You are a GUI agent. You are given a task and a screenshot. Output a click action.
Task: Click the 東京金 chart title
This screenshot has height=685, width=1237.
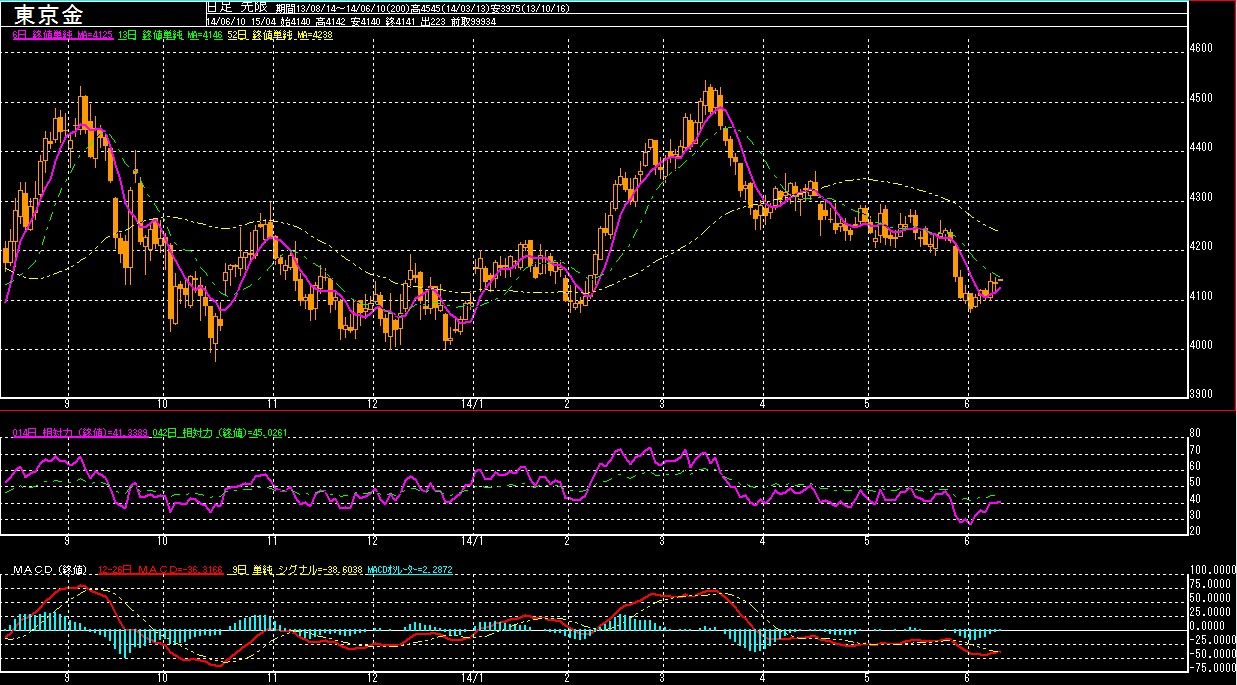click(x=50, y=14)
